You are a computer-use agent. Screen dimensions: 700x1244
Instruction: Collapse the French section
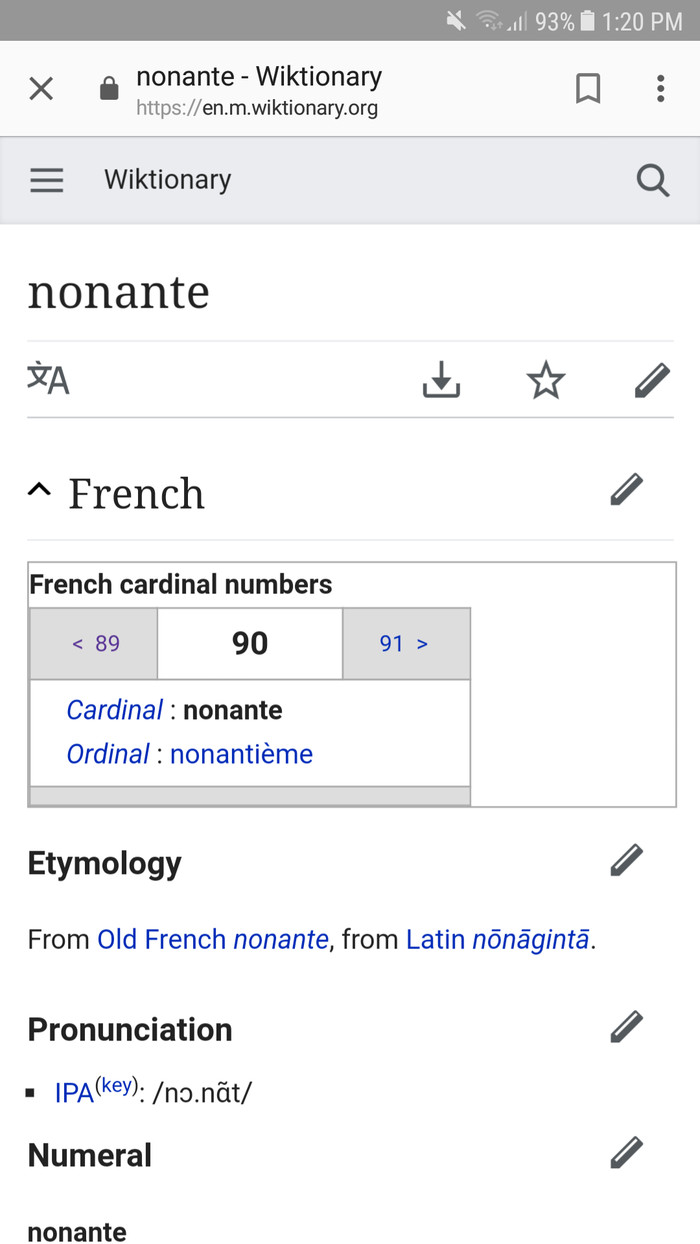coord(39,490)
